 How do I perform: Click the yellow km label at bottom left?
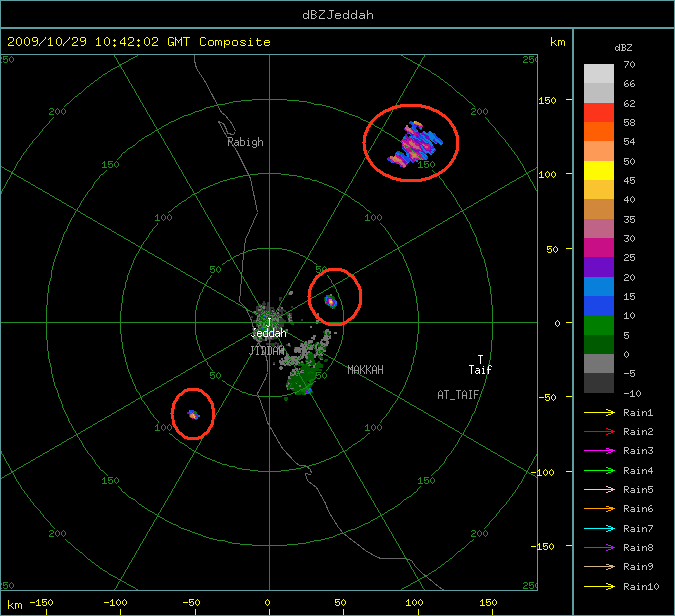point(15,605)
